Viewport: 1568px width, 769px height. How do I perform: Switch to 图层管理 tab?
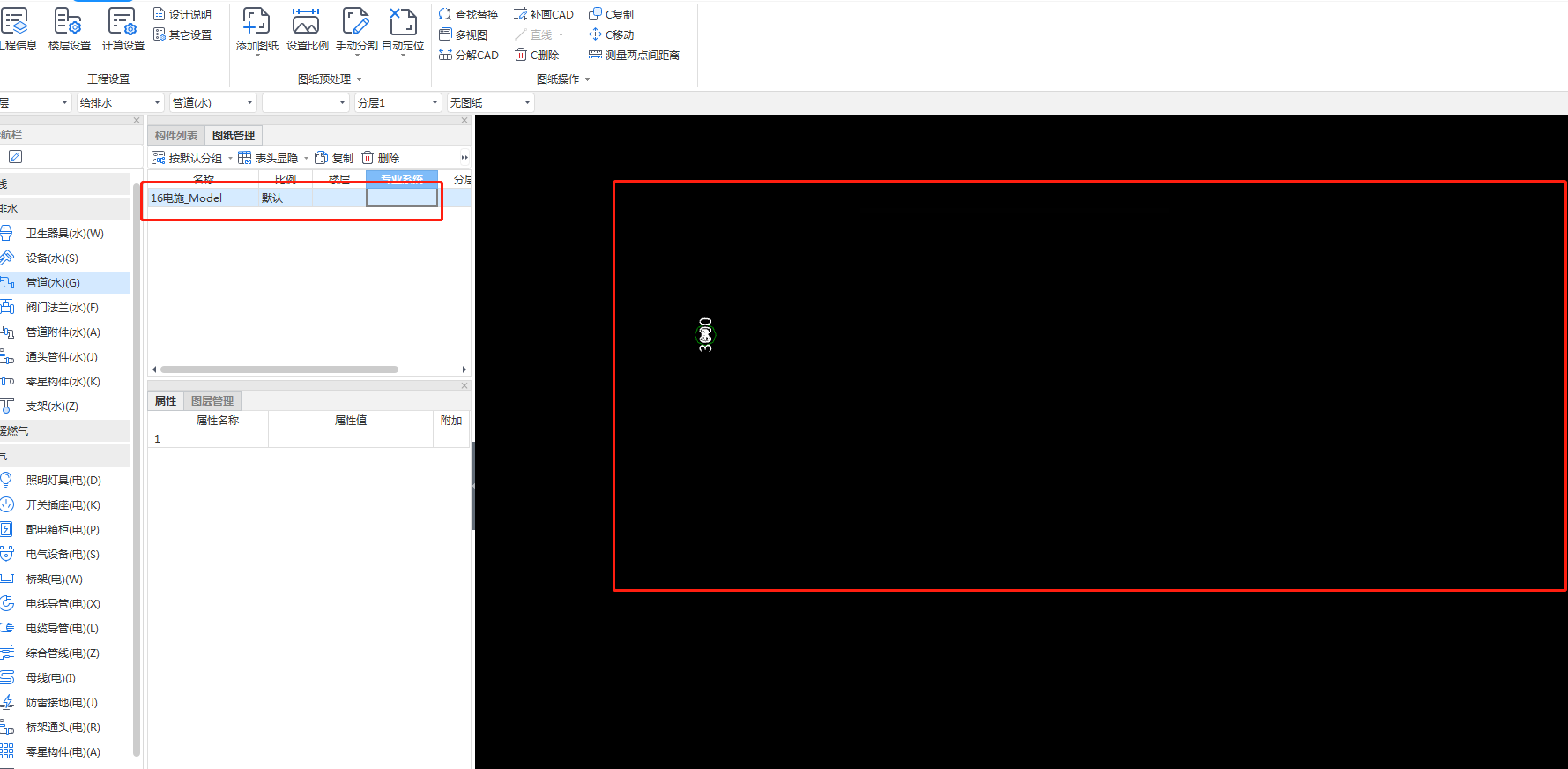pyautogui.click(x=212, y=401)
